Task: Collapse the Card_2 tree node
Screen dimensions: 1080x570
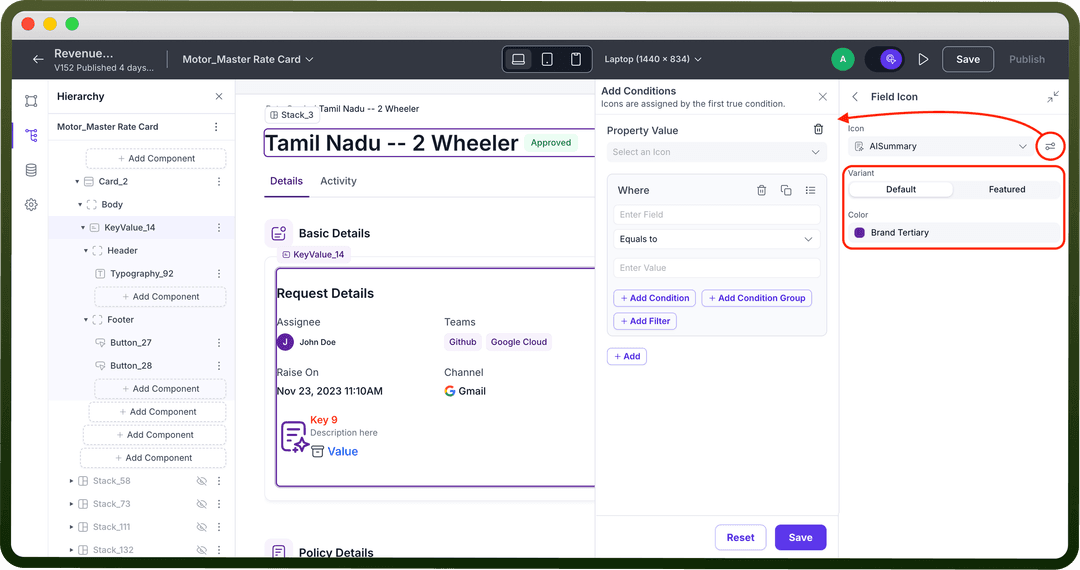Action: tap(77, 182)
